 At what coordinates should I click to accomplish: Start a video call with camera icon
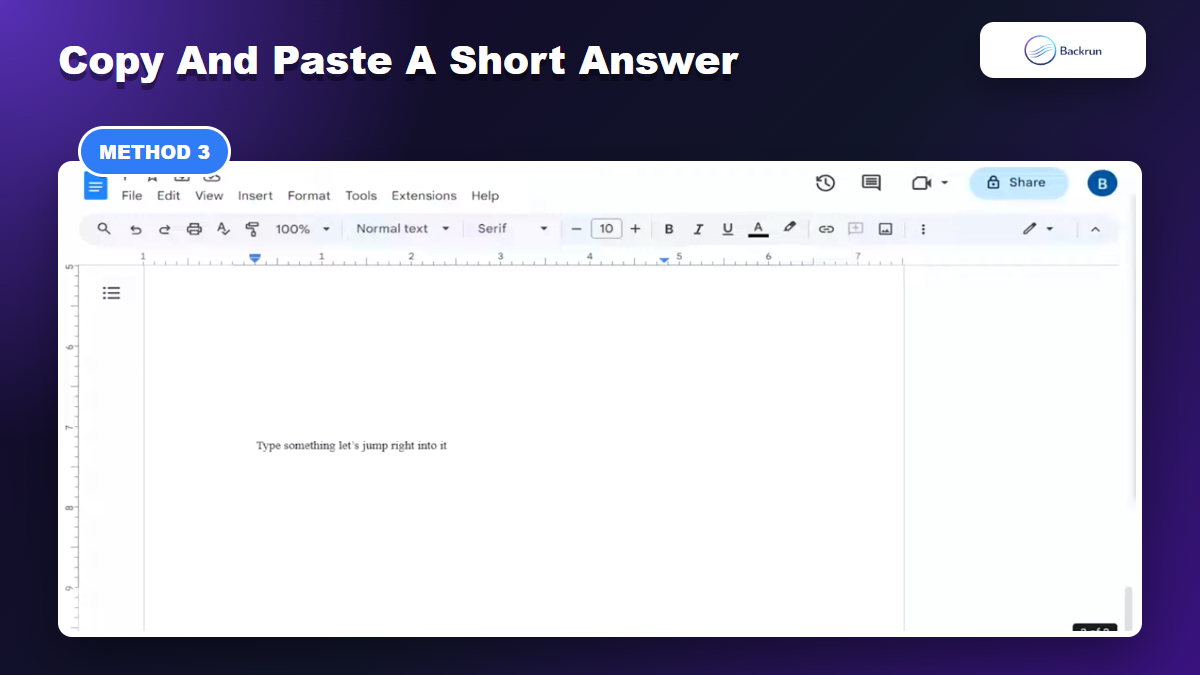pyautogui.click(x=921, y=183)
